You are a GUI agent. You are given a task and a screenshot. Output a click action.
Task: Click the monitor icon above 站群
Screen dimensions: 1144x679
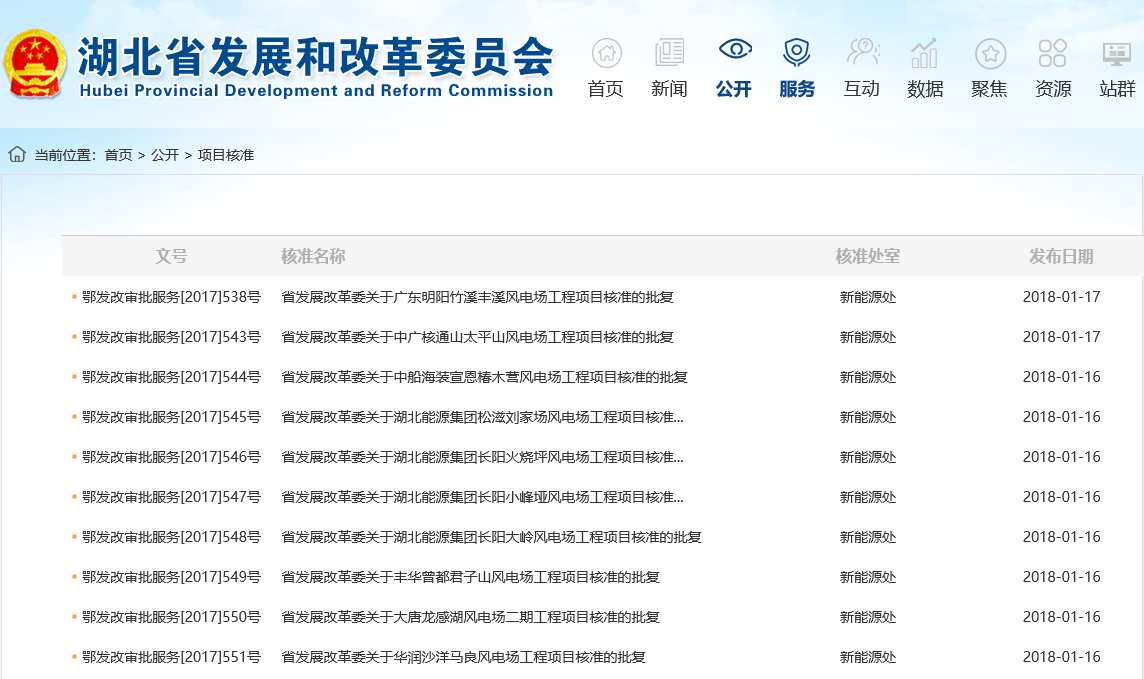coord(1117,53)
